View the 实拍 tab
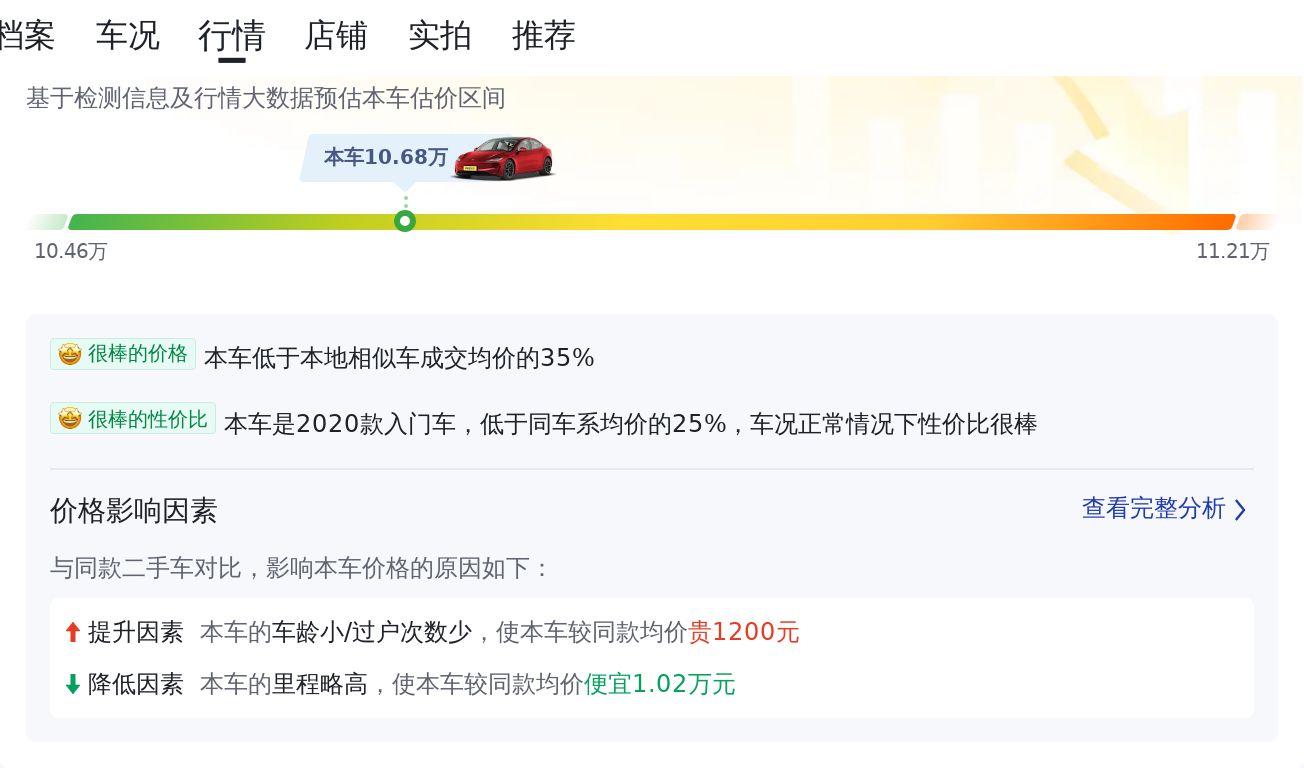Image resolution: width=1304 pixels, height=768 pixels. pos(439,36)
